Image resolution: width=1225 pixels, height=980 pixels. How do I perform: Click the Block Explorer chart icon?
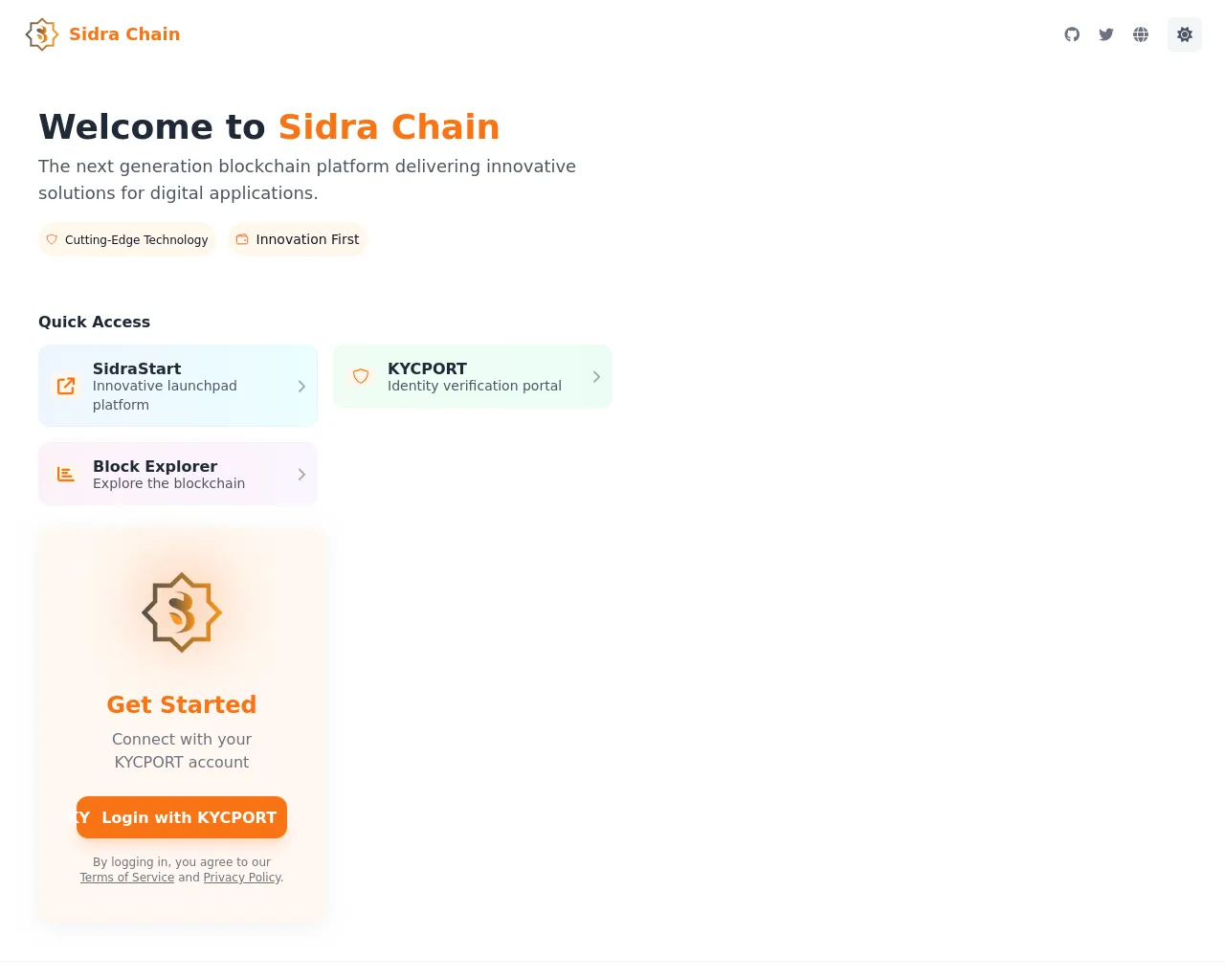pyautogui.click(x=66, y=474)
